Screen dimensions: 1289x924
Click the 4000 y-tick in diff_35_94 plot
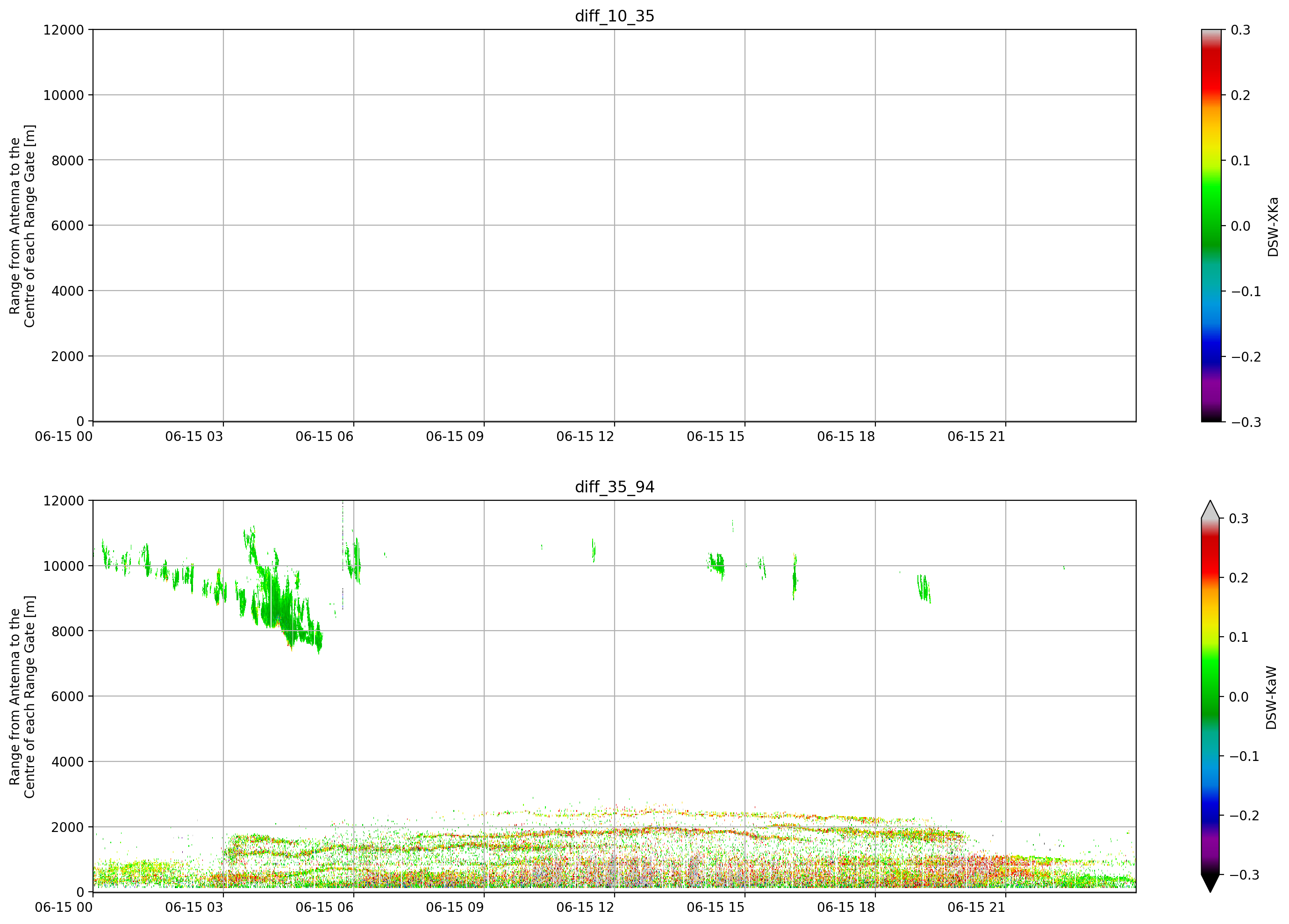[68, 762]
